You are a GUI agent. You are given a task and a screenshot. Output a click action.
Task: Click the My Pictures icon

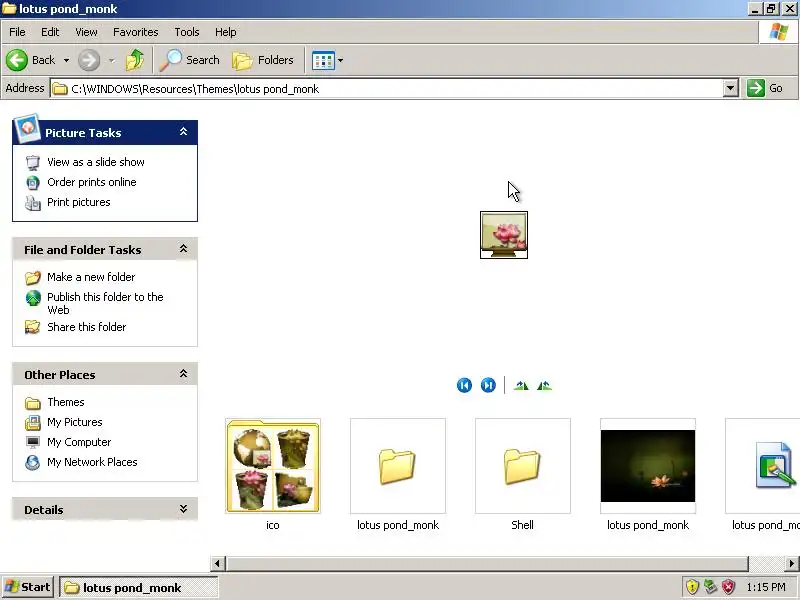[x=33, y=422]
